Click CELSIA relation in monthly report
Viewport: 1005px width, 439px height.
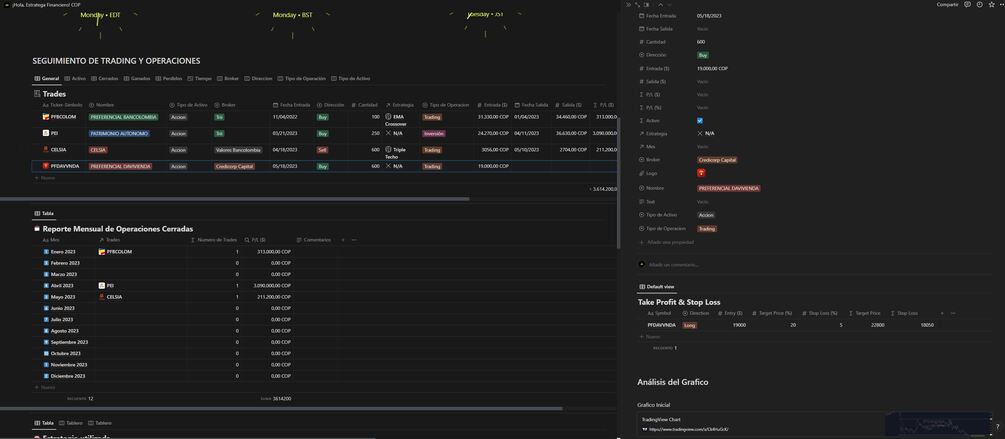(111, 297)
